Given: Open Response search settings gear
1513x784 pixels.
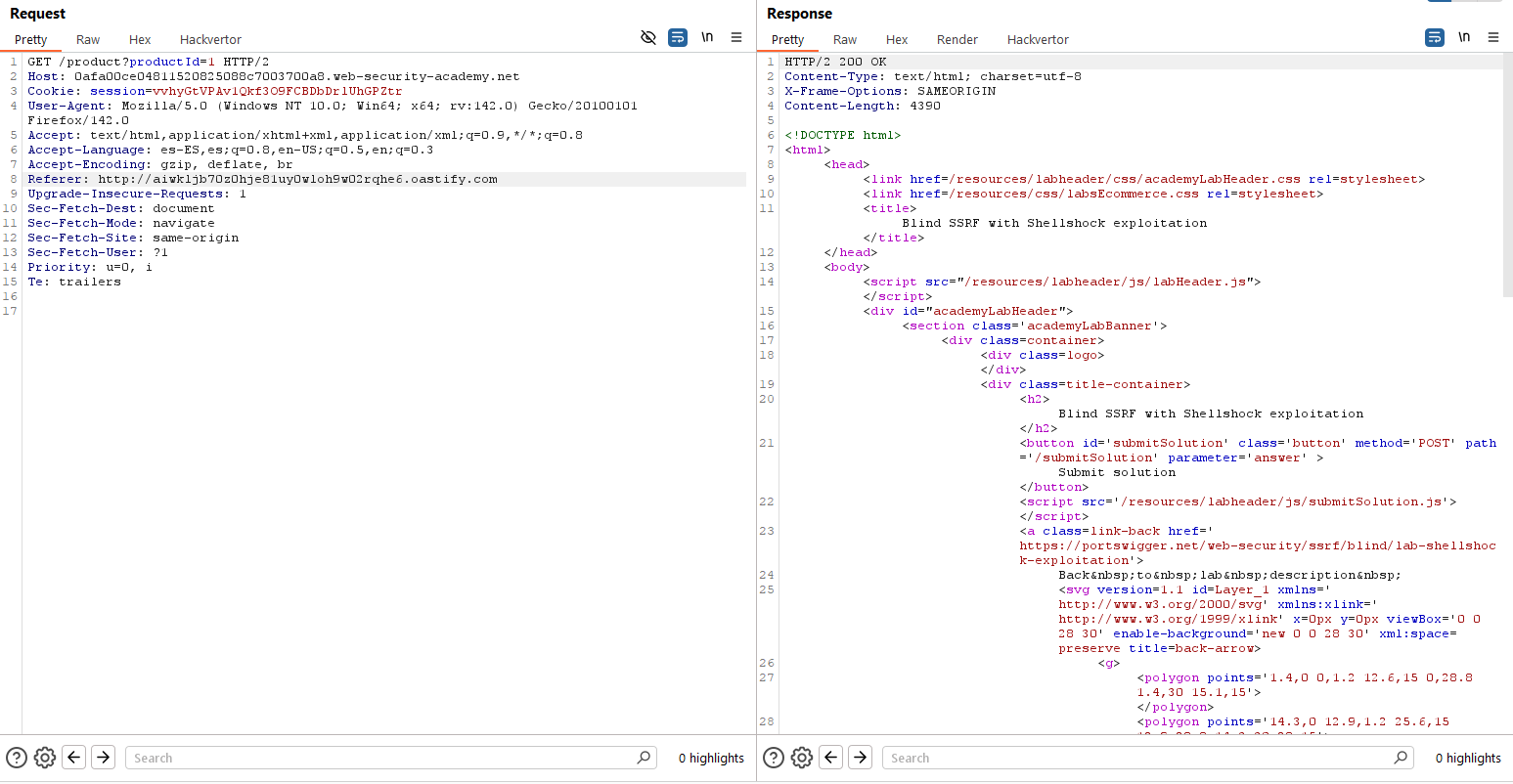Looking at the screenshot, I should [802, 758].
